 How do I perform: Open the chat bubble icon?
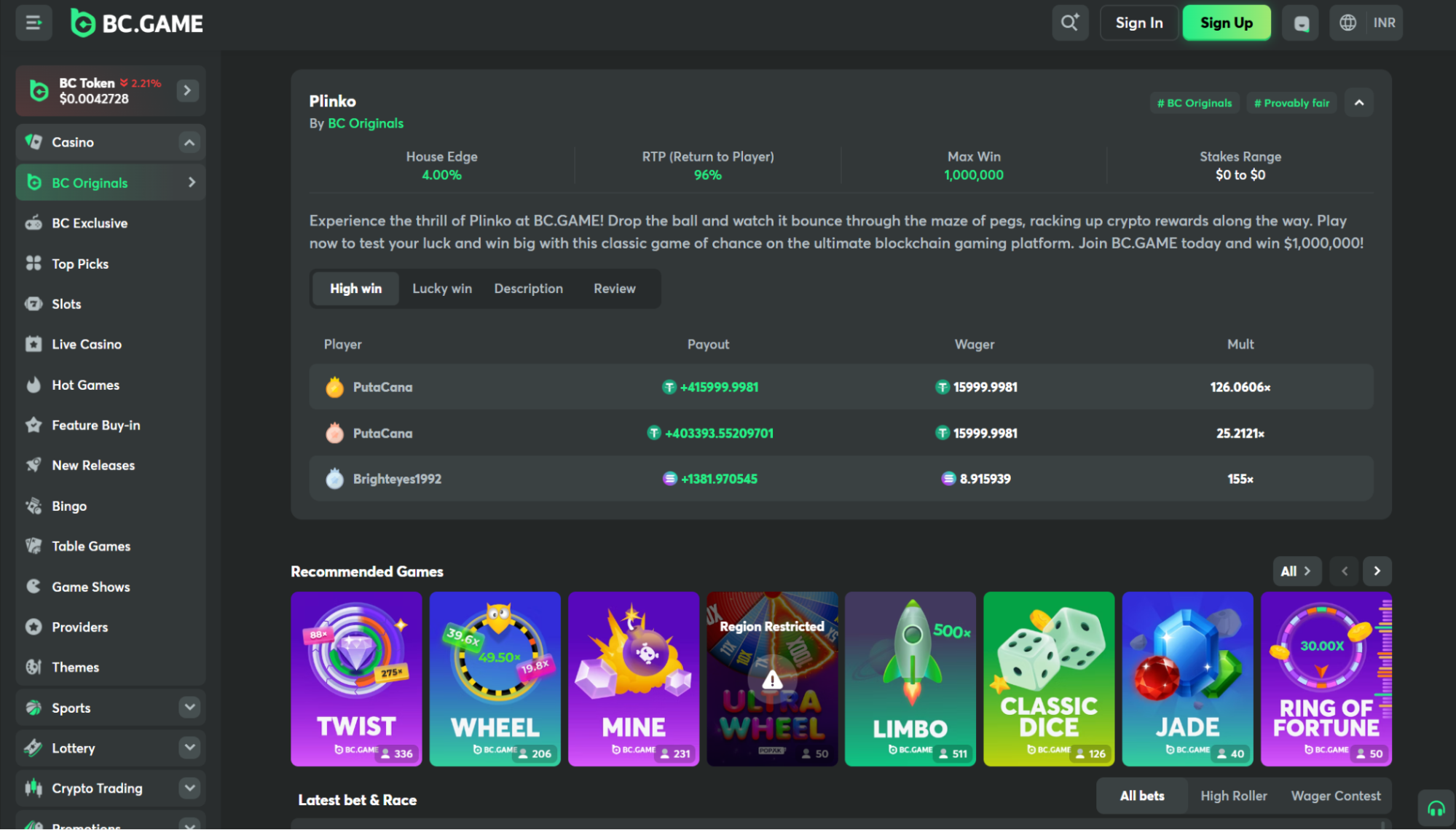1301,23
